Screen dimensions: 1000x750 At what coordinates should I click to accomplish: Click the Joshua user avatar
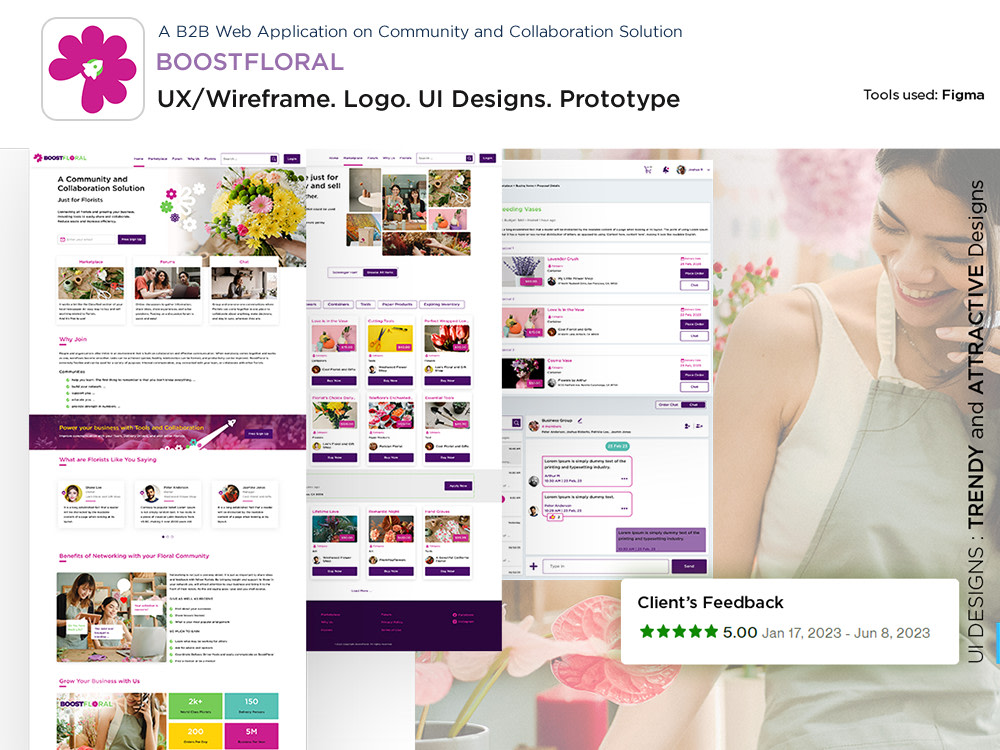point(680,170)
